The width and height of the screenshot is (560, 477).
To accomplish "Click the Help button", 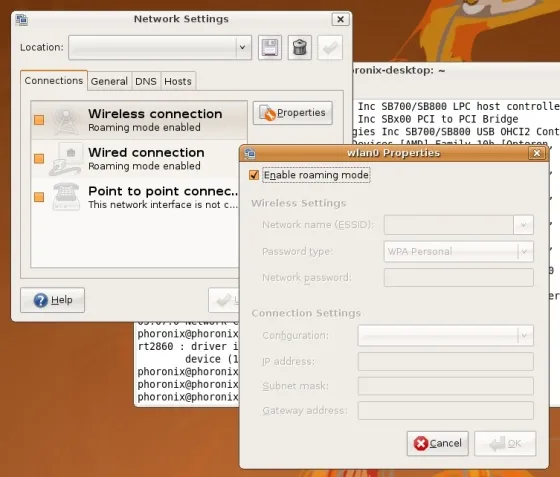I will click(52, 300).
